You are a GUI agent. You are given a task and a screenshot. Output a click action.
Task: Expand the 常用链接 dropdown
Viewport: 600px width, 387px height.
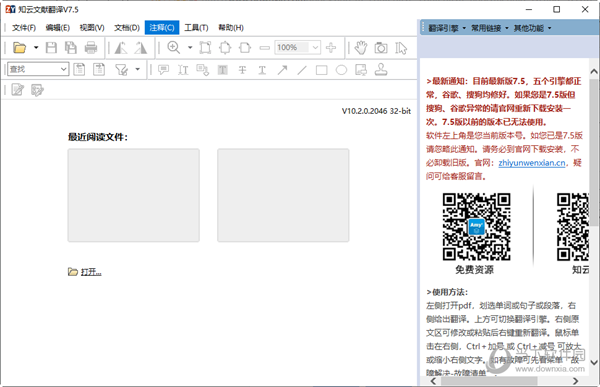point(490,28)
